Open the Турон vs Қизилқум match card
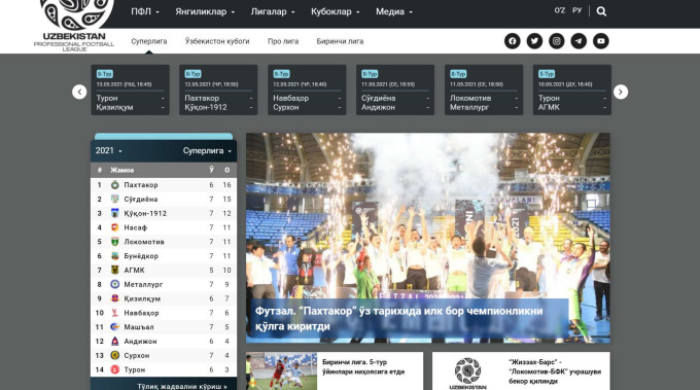 coord(130,90)
